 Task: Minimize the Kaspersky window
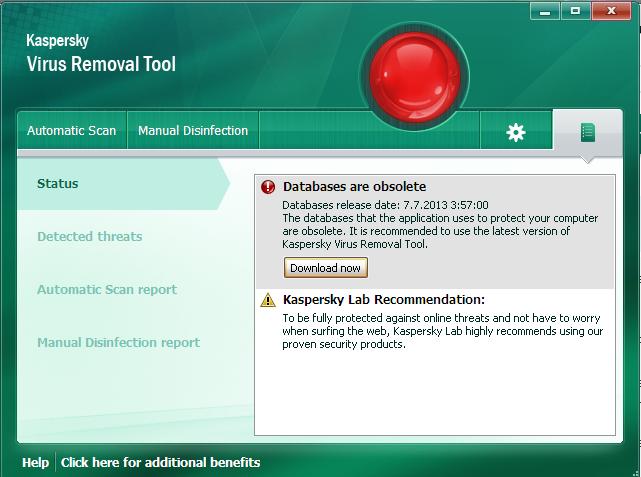point(545,11)
